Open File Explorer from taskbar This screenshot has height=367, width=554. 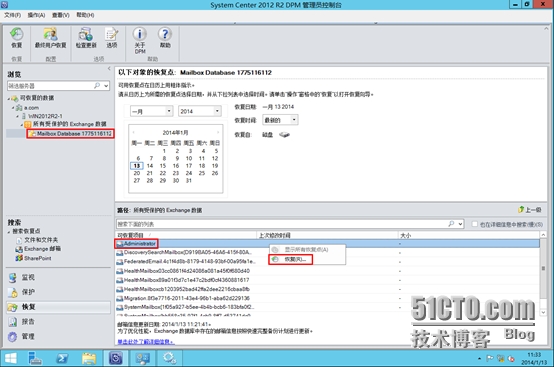click(89, 358)
